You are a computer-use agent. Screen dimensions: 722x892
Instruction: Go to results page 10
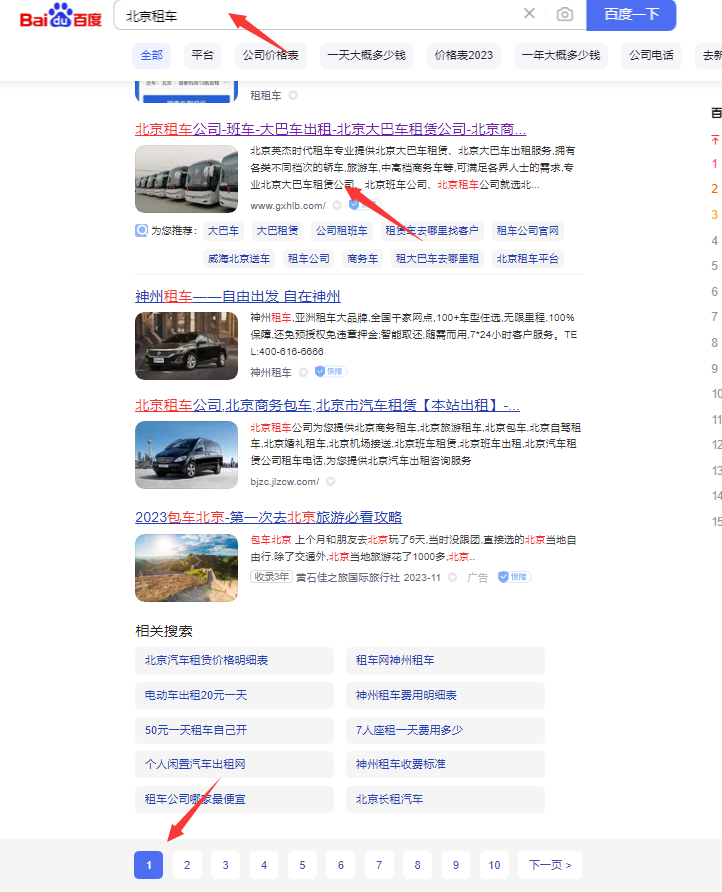click(x=494, y=865)
